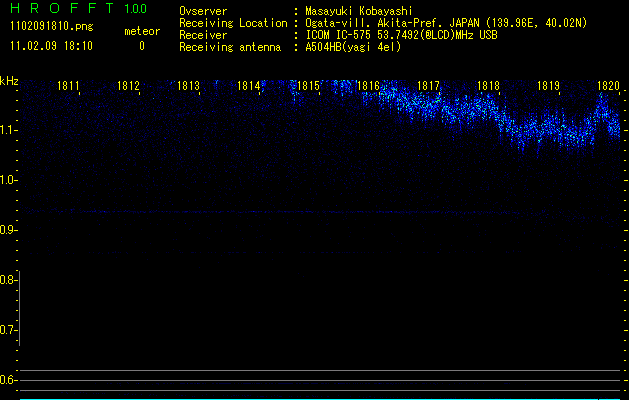Click the Receiving Location label
The width and height of the screenshot is (629, 400).
click(x=233, y=23)
